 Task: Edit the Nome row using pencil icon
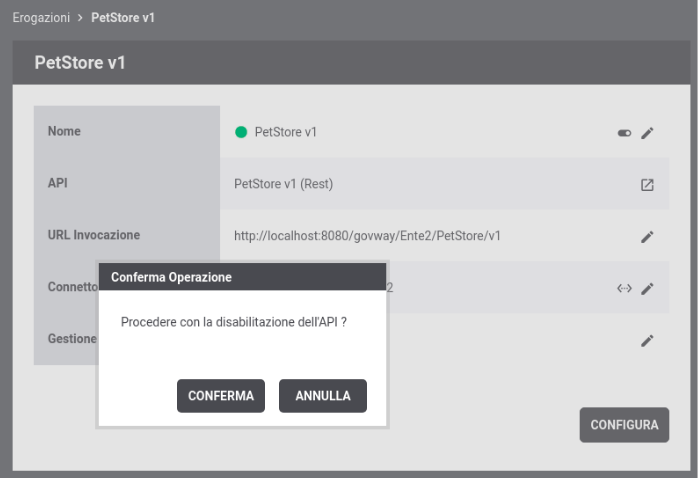click(x=647, y=133)
